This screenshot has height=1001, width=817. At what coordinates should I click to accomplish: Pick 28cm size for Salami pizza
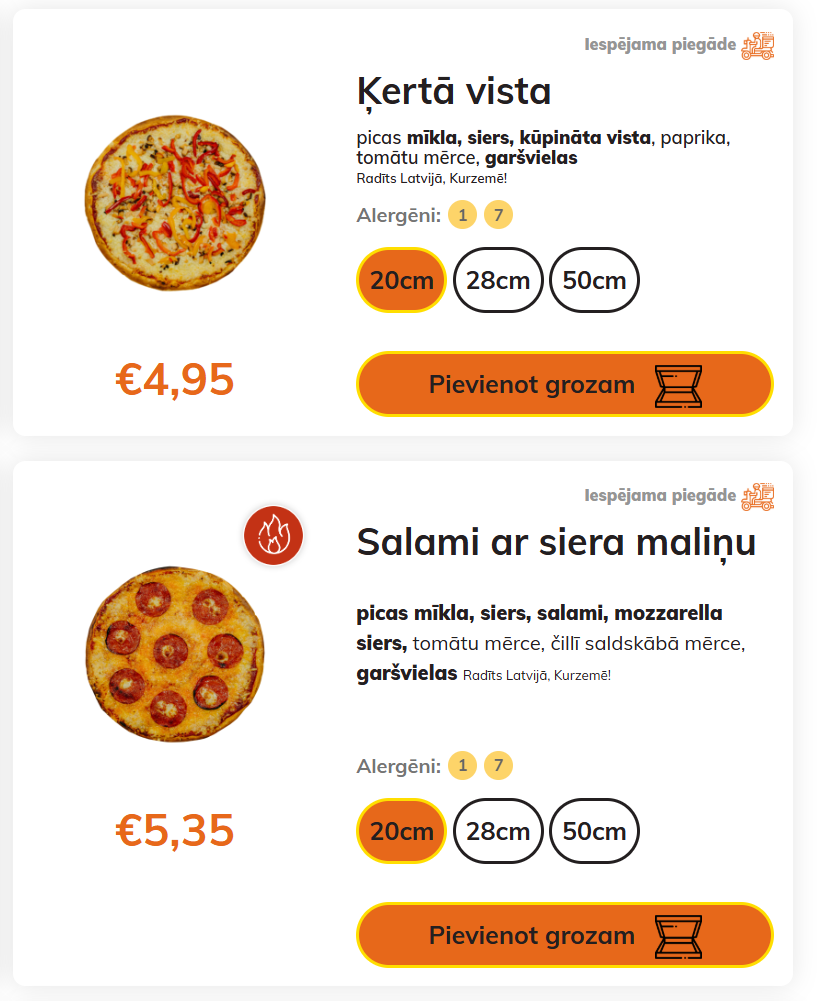(498, 831)
